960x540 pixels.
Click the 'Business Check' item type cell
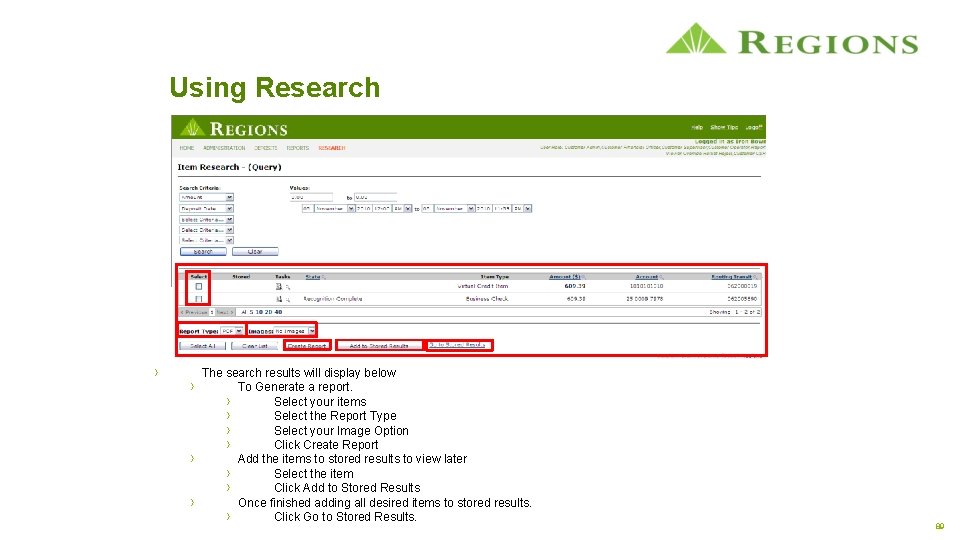pos(487,299)
